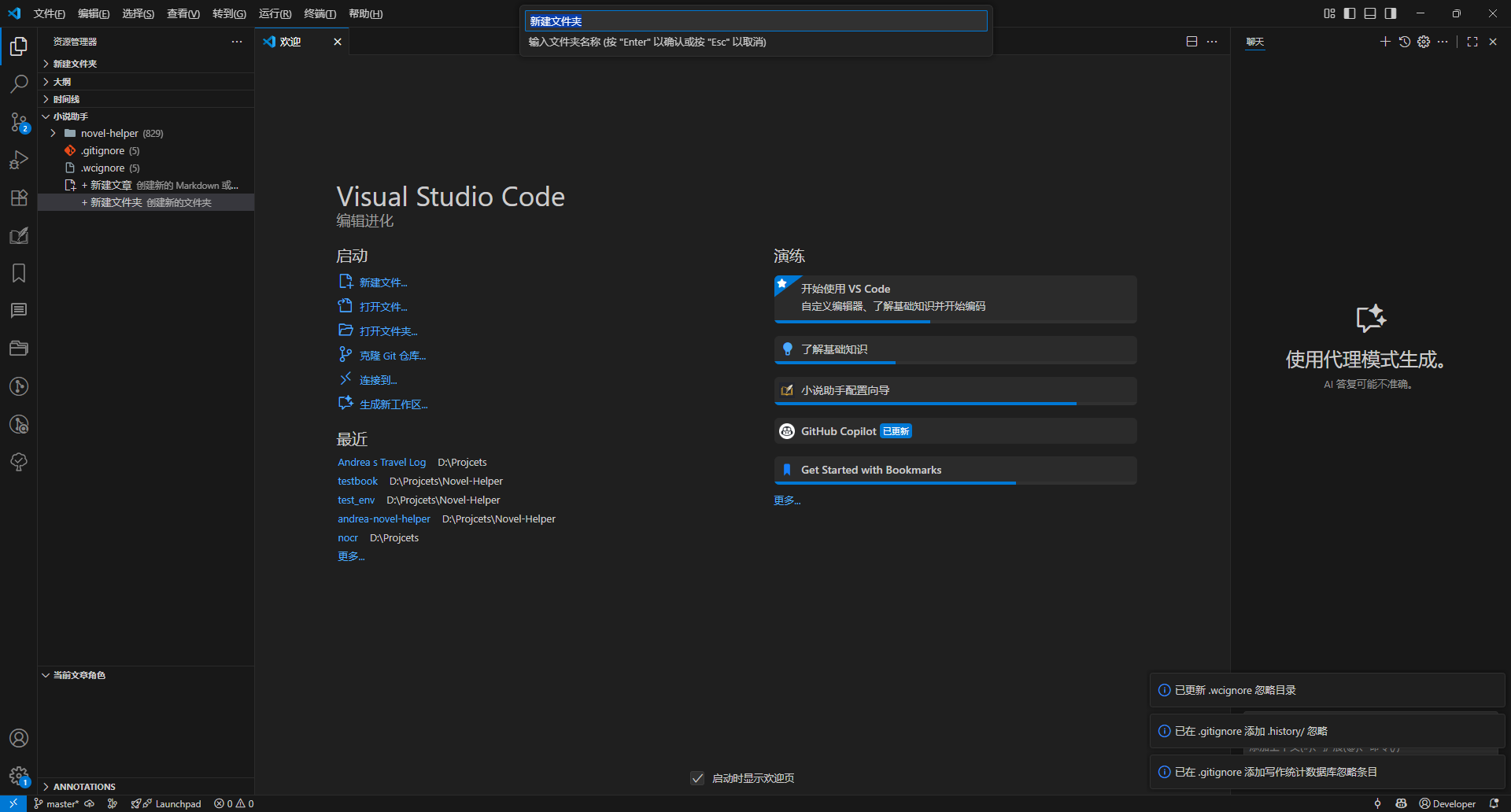
Task: Click the folder name input field
Action: point(755,21)
